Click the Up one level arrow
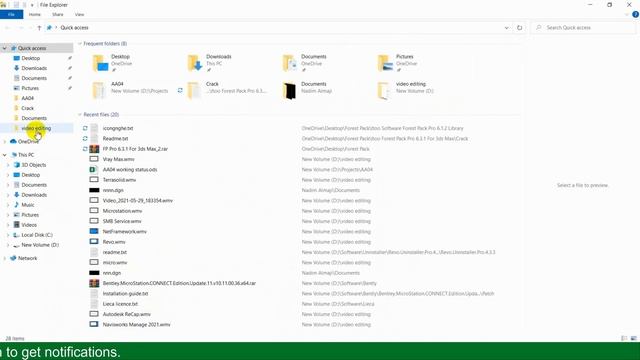The width and height of the screenshot is (640, 360). click(x=39, y=28)
